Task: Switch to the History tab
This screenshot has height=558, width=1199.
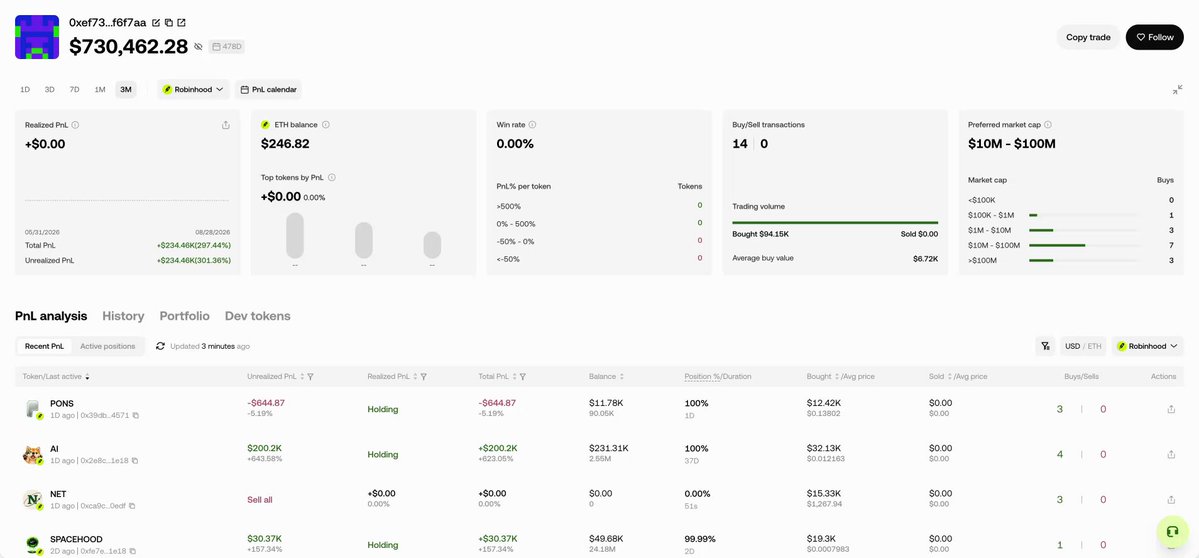Action: point(123,316)
